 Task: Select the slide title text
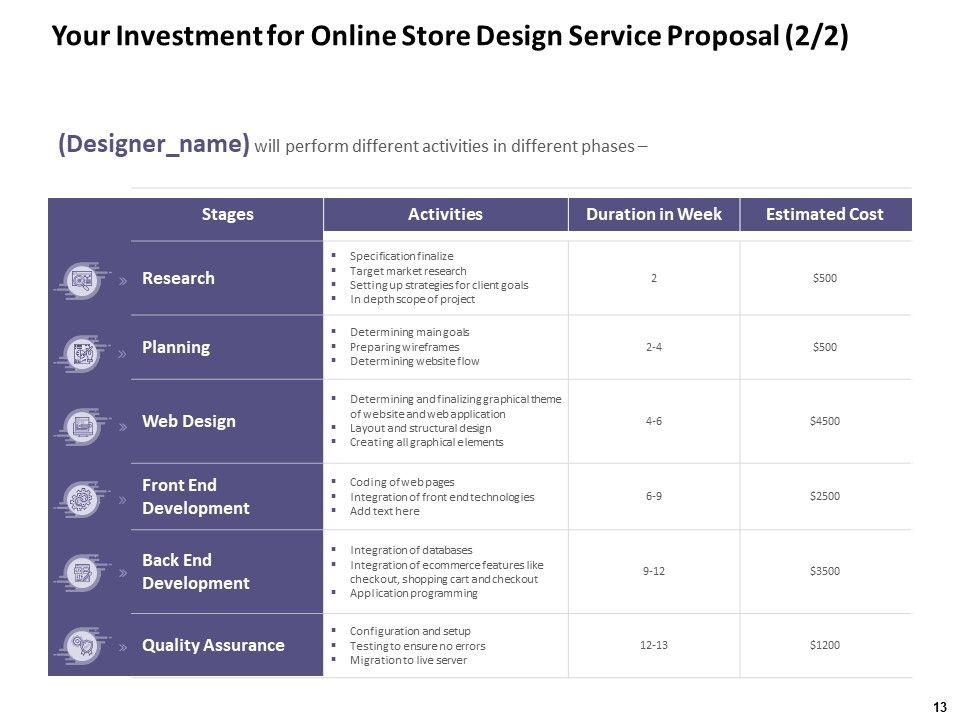[x=450, y=36]
